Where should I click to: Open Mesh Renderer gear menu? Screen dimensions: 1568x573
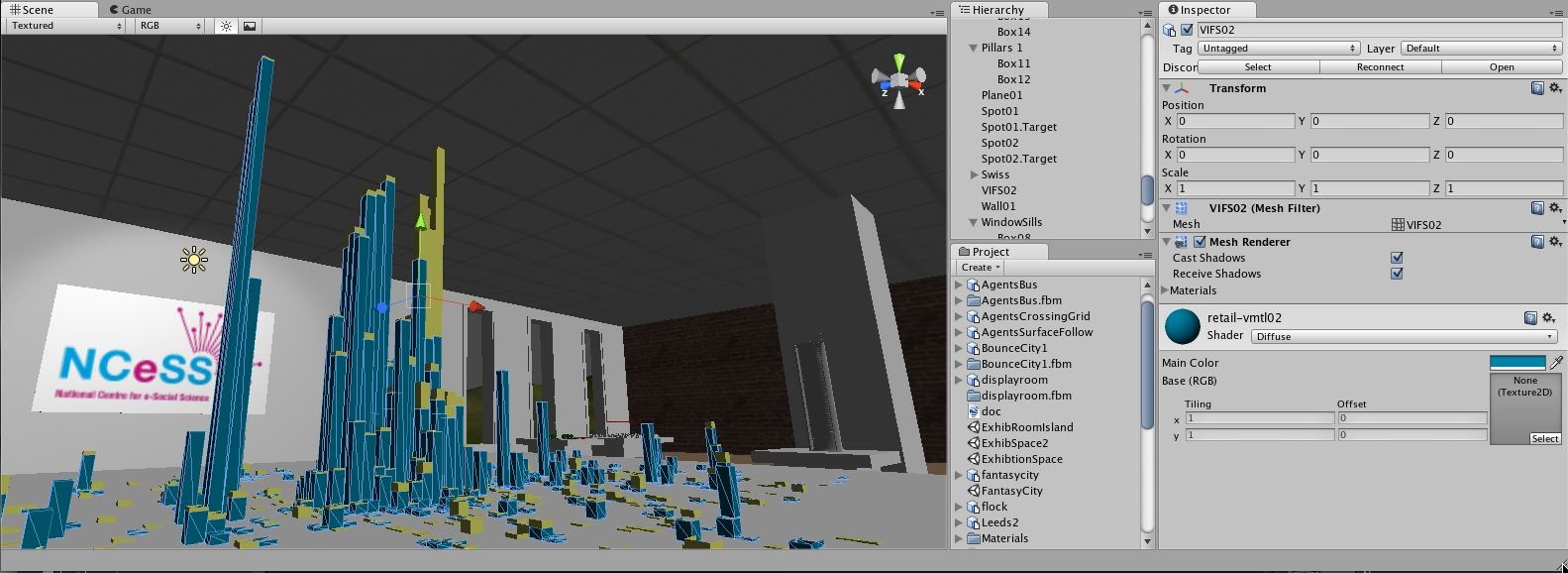click(1555, 242)
